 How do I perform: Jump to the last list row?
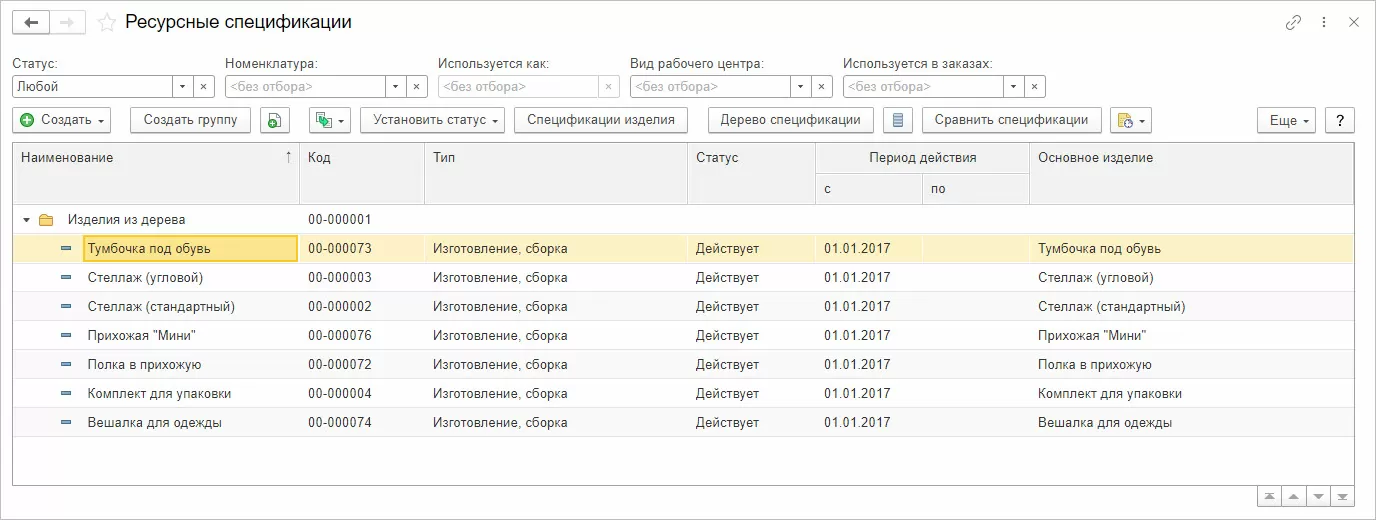(1343, 496)
